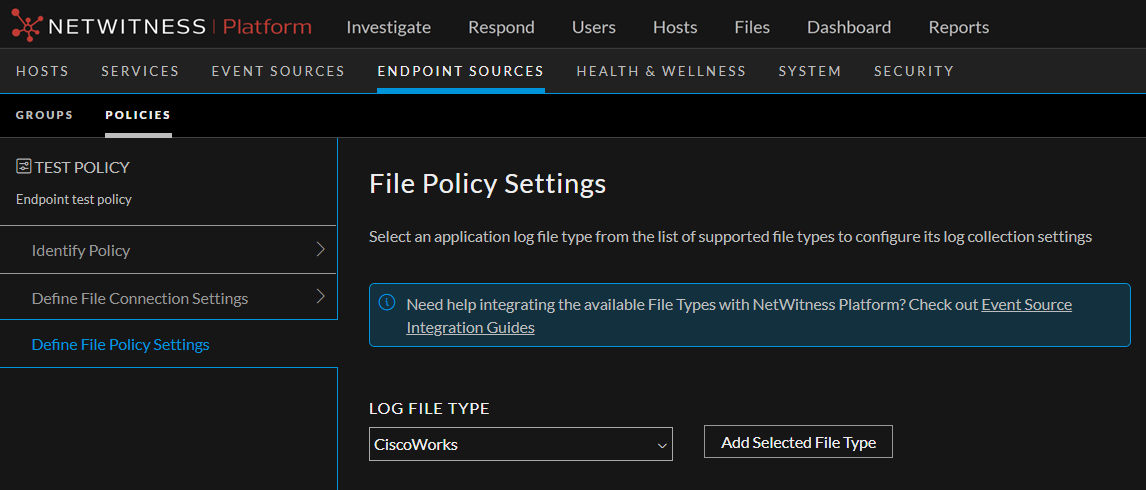Expand chevron beside Define File Connection Settings
1146x490 pixels.
point(320,296)
